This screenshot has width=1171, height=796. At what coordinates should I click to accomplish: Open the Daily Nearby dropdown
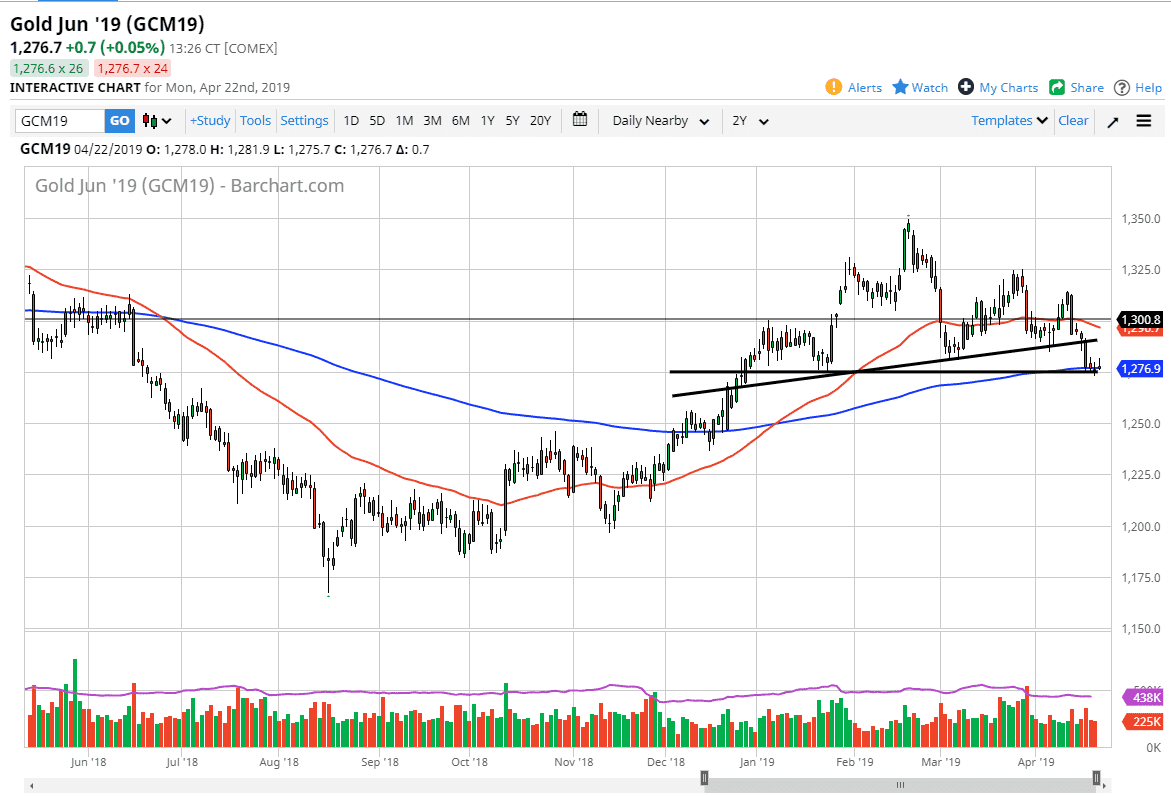point(660,120)
